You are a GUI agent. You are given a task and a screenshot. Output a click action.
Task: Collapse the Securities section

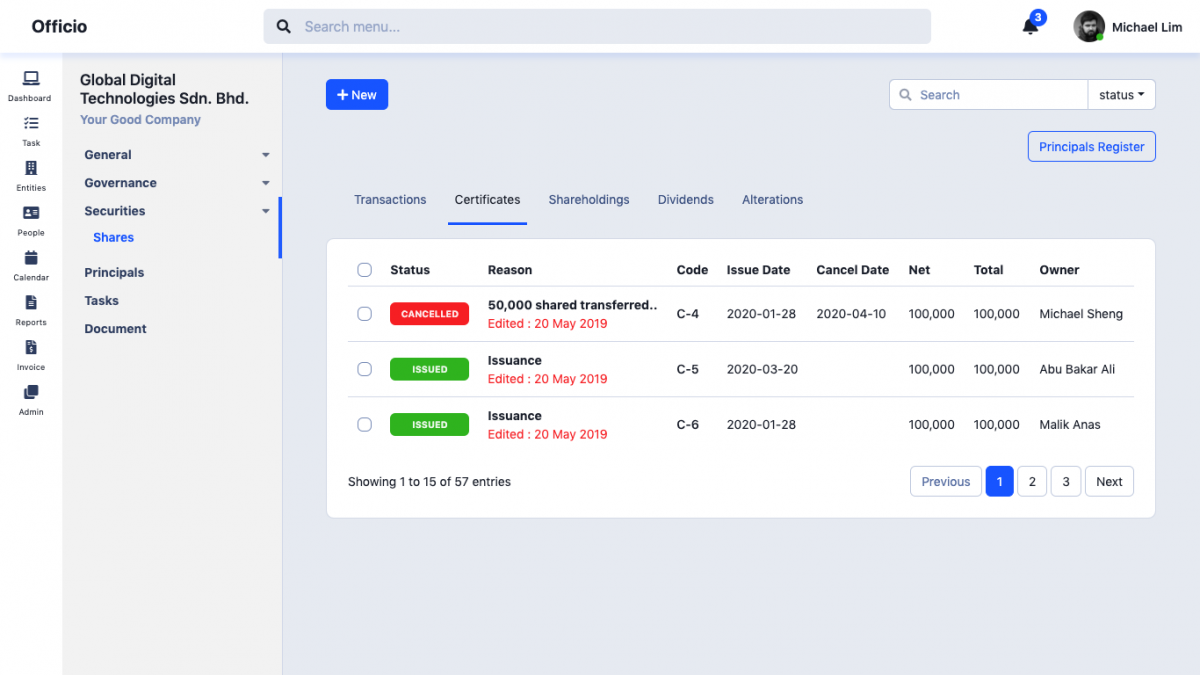point(113,210)
